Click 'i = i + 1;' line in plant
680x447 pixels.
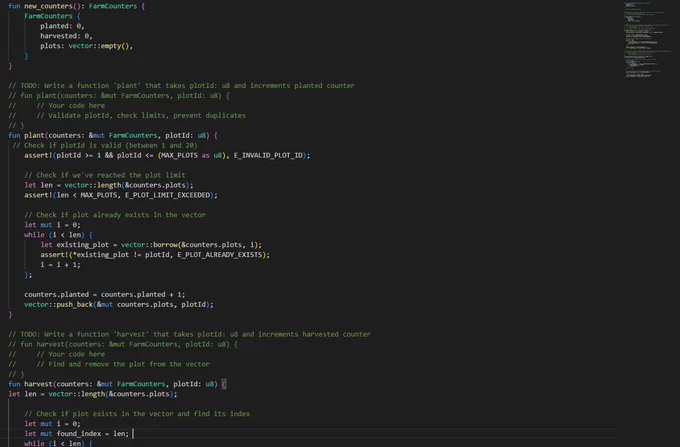(60, 265)
